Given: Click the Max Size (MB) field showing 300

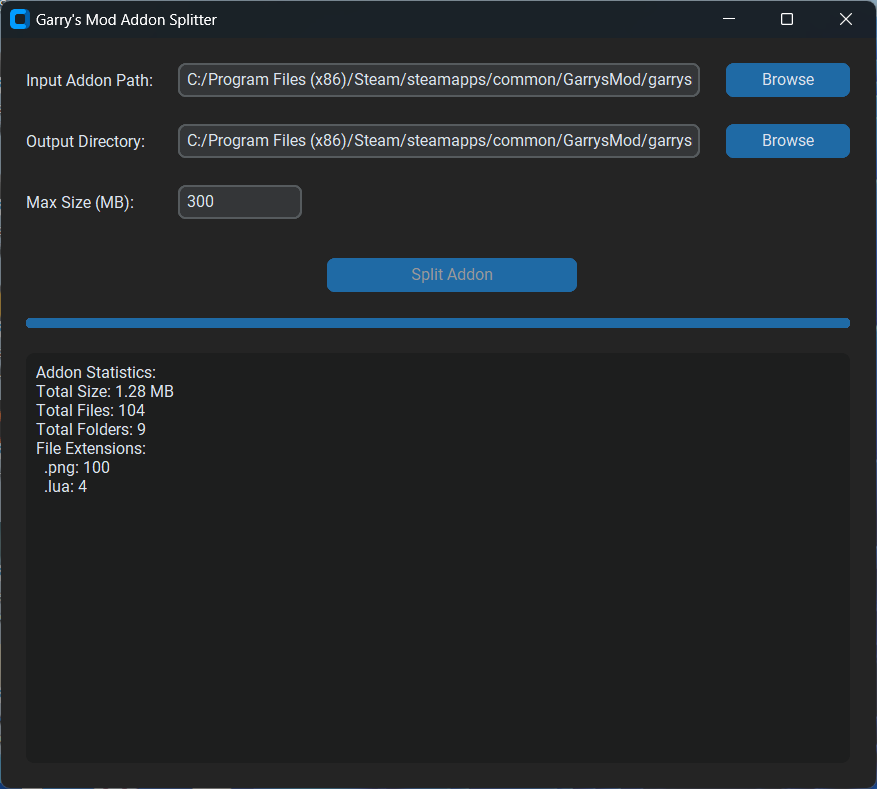Looking at the screenshot, I should tap(239, 201).
